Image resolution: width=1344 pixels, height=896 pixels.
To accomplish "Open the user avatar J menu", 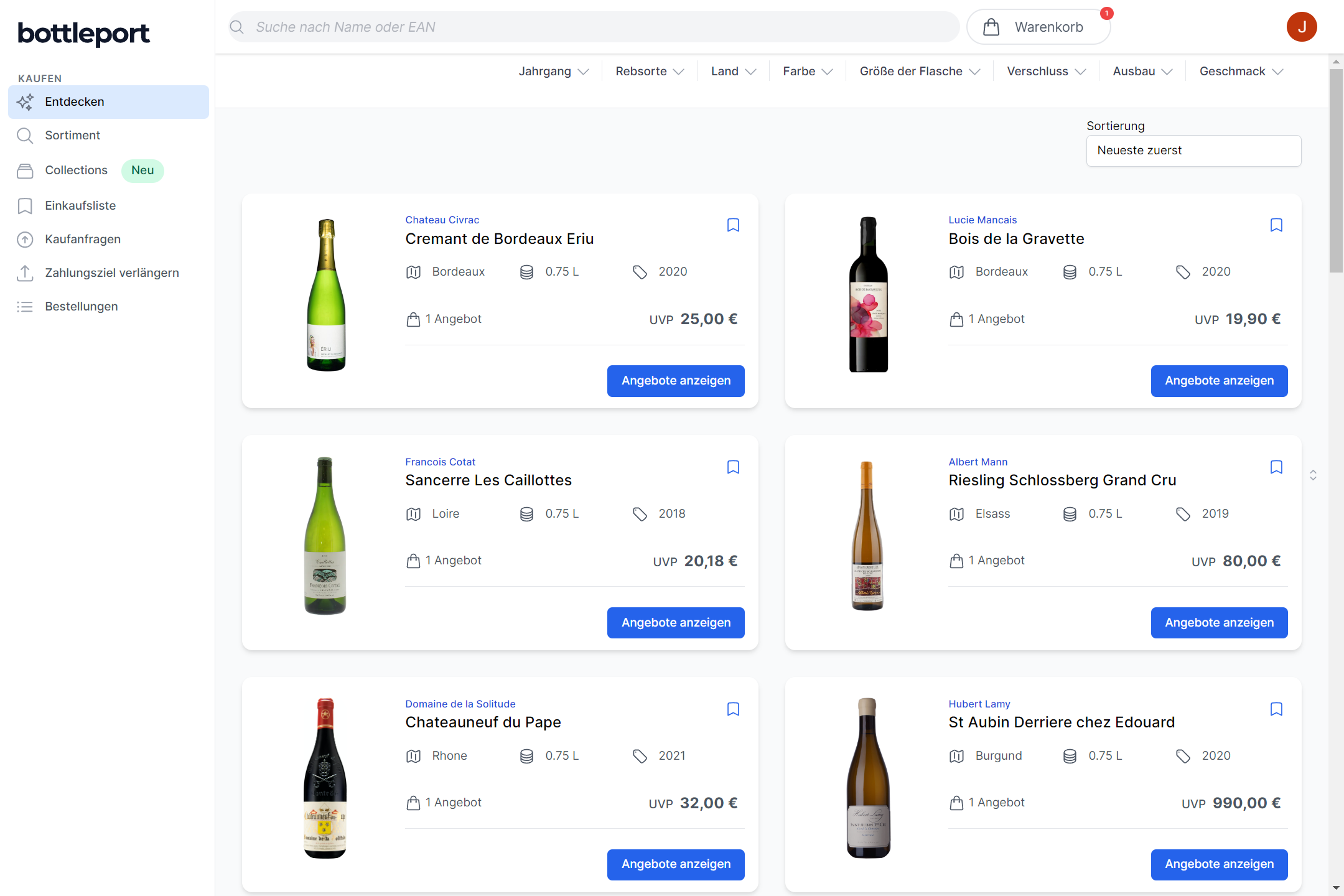I will pos(1302,27).
